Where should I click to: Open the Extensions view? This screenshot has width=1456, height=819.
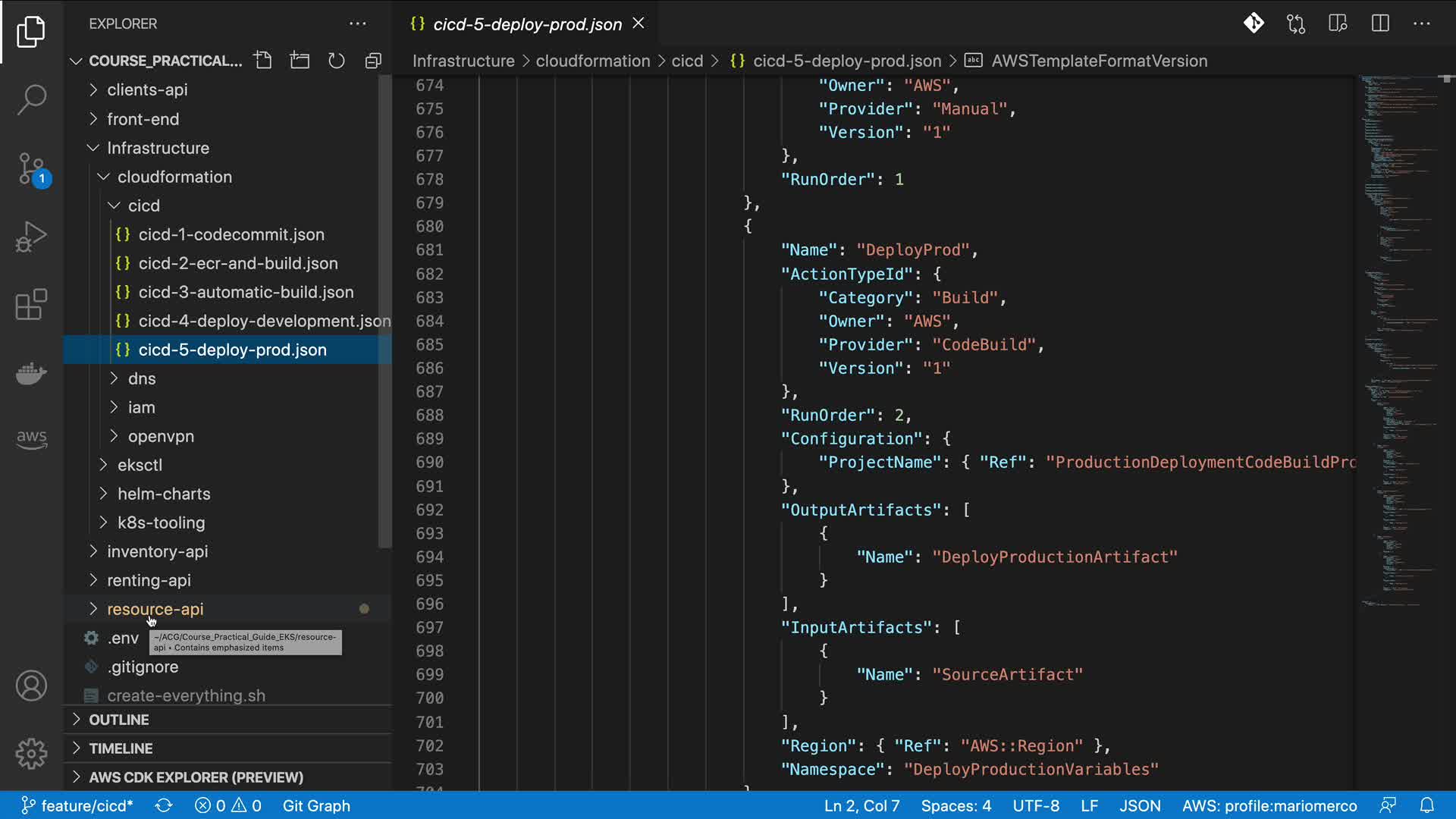31,305
